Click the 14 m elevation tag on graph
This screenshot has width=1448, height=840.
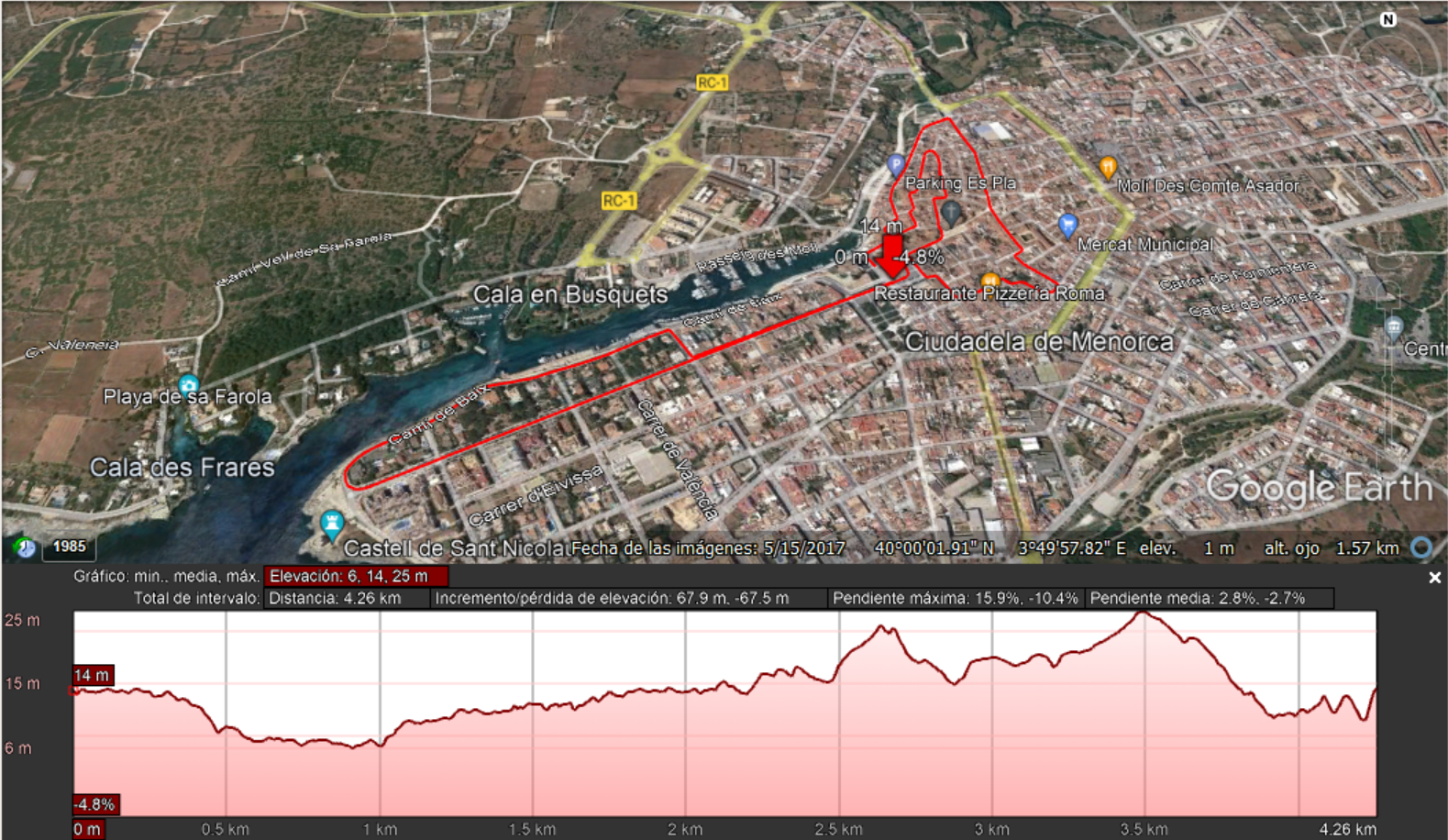[x=93, y=675]
